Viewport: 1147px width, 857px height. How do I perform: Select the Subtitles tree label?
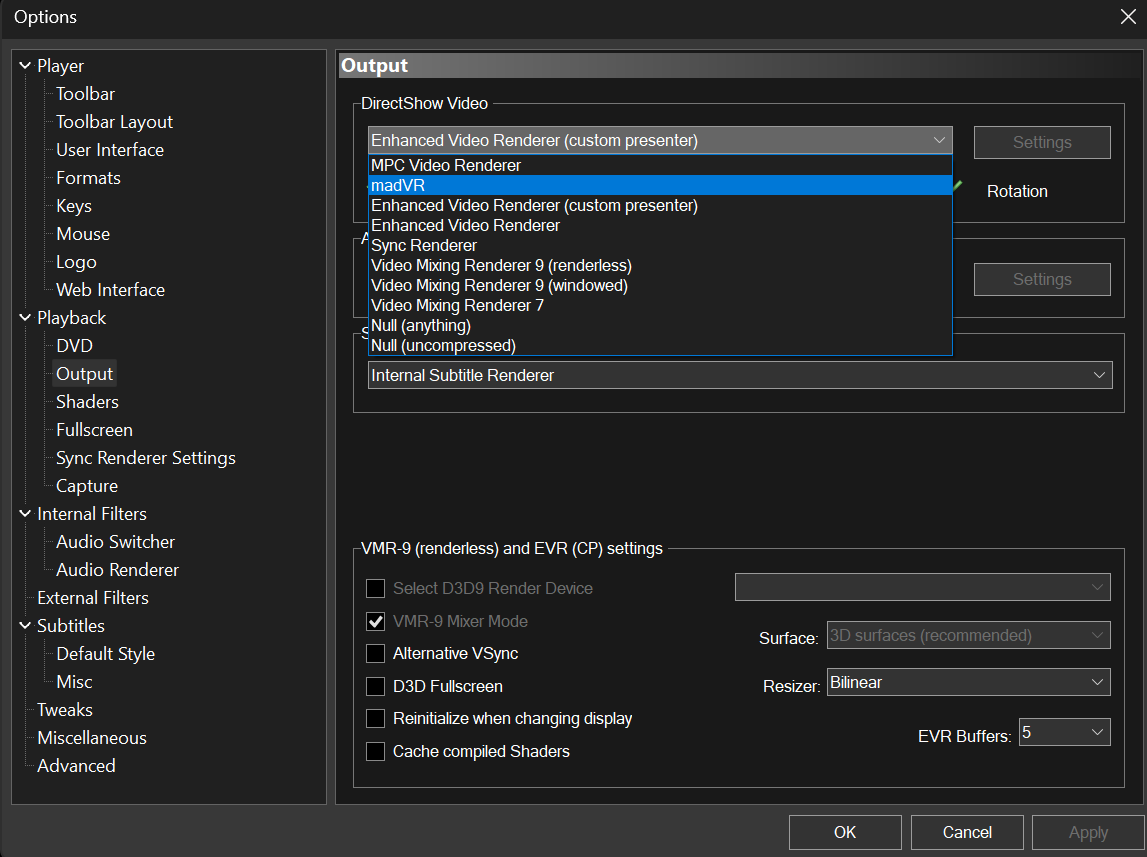coord(70,625)
